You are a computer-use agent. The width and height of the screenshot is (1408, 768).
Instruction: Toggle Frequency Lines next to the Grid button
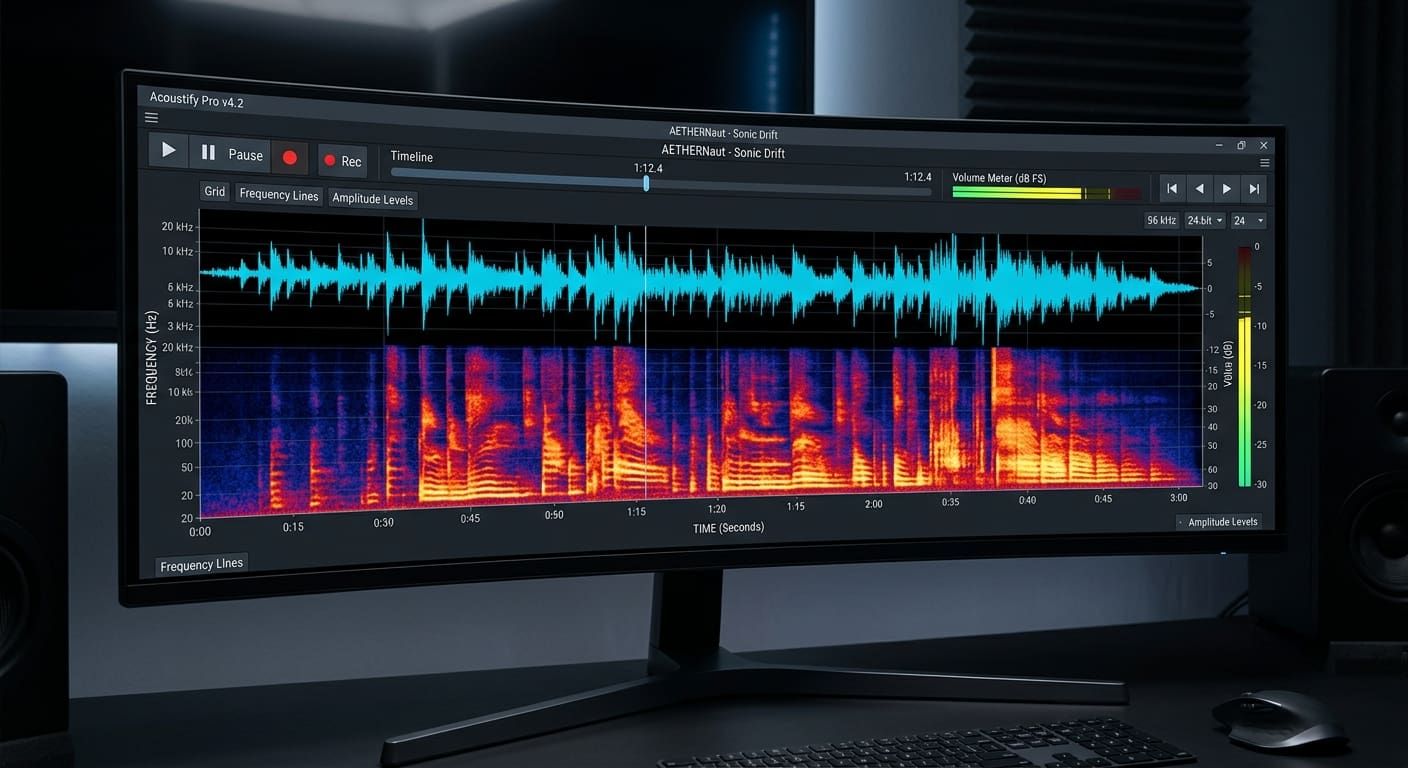point(279,195)
